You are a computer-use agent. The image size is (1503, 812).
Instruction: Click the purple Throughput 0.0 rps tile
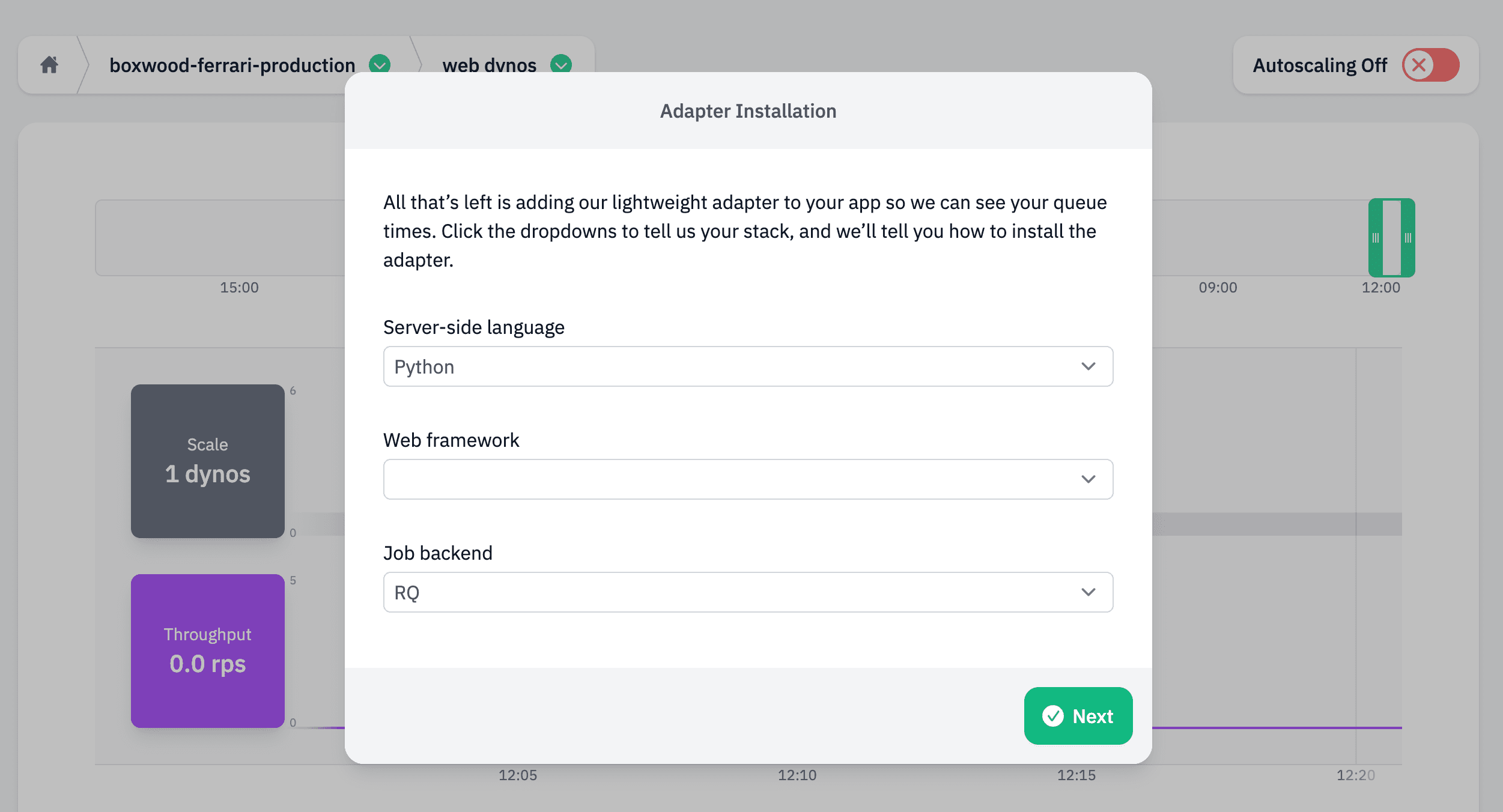[207, 651]
